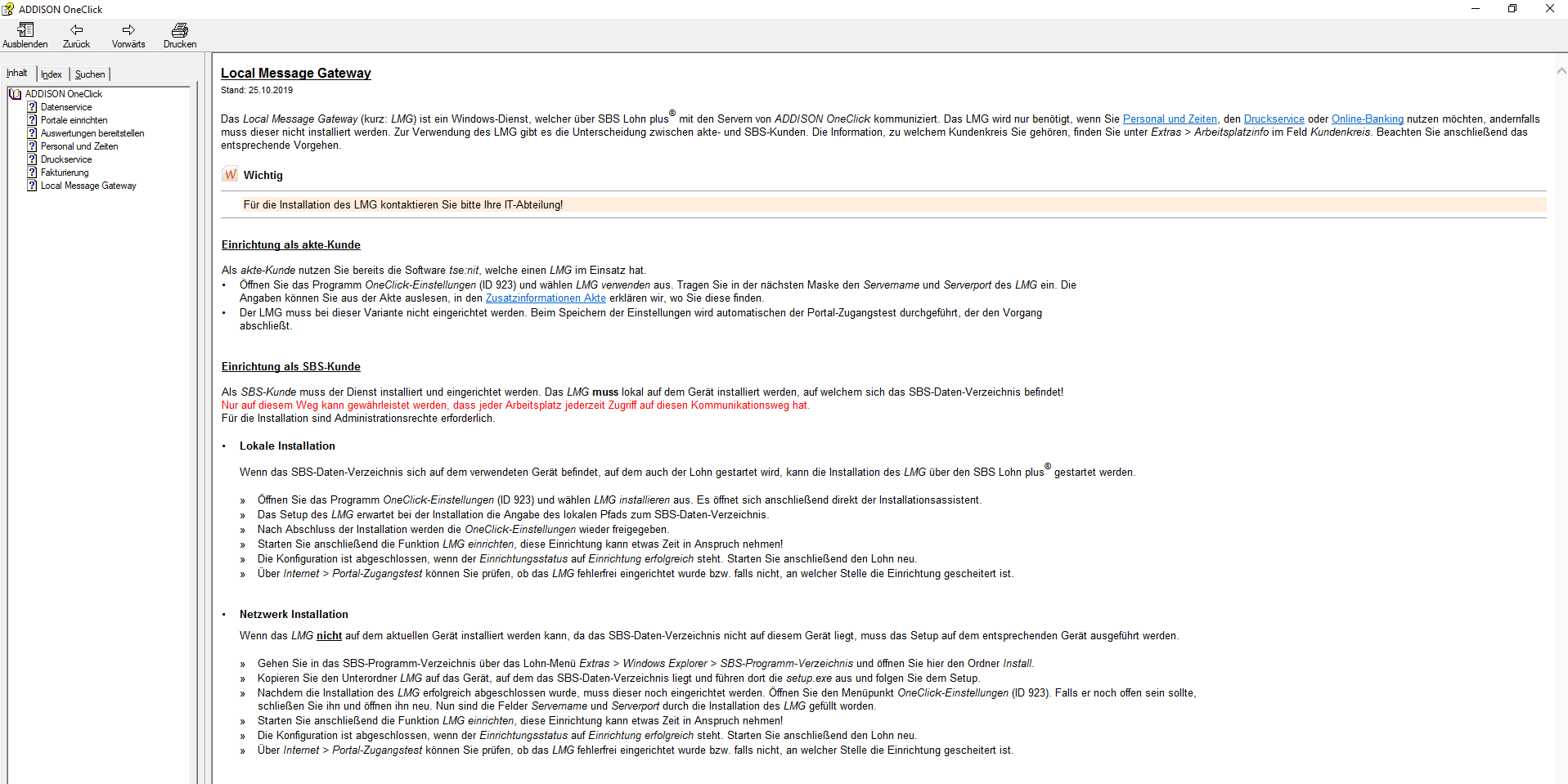Open the Fakturierung tree topic

coord(65,172)
